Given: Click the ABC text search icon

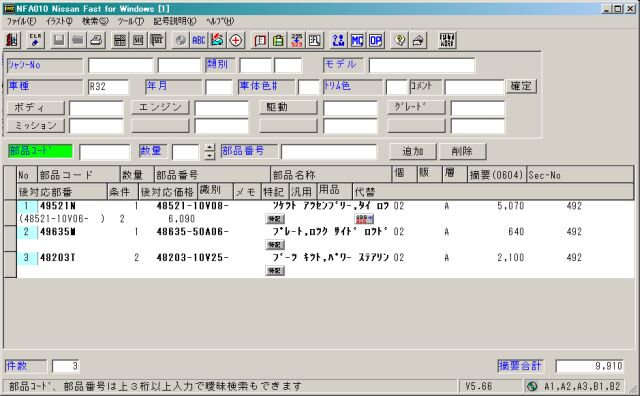Looking at the screenshot, I should (x=199, y=40).
